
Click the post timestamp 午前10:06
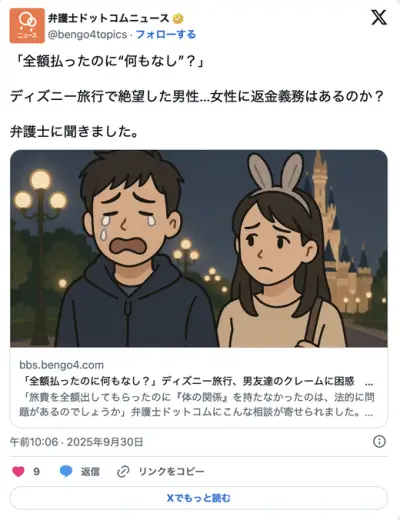coord(34,442)
